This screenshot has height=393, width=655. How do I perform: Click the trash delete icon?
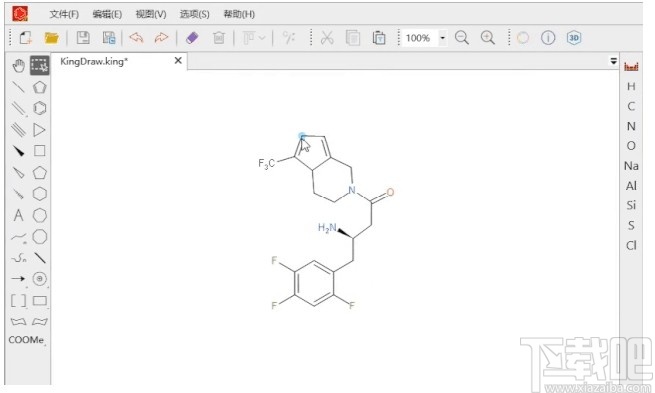219,38
